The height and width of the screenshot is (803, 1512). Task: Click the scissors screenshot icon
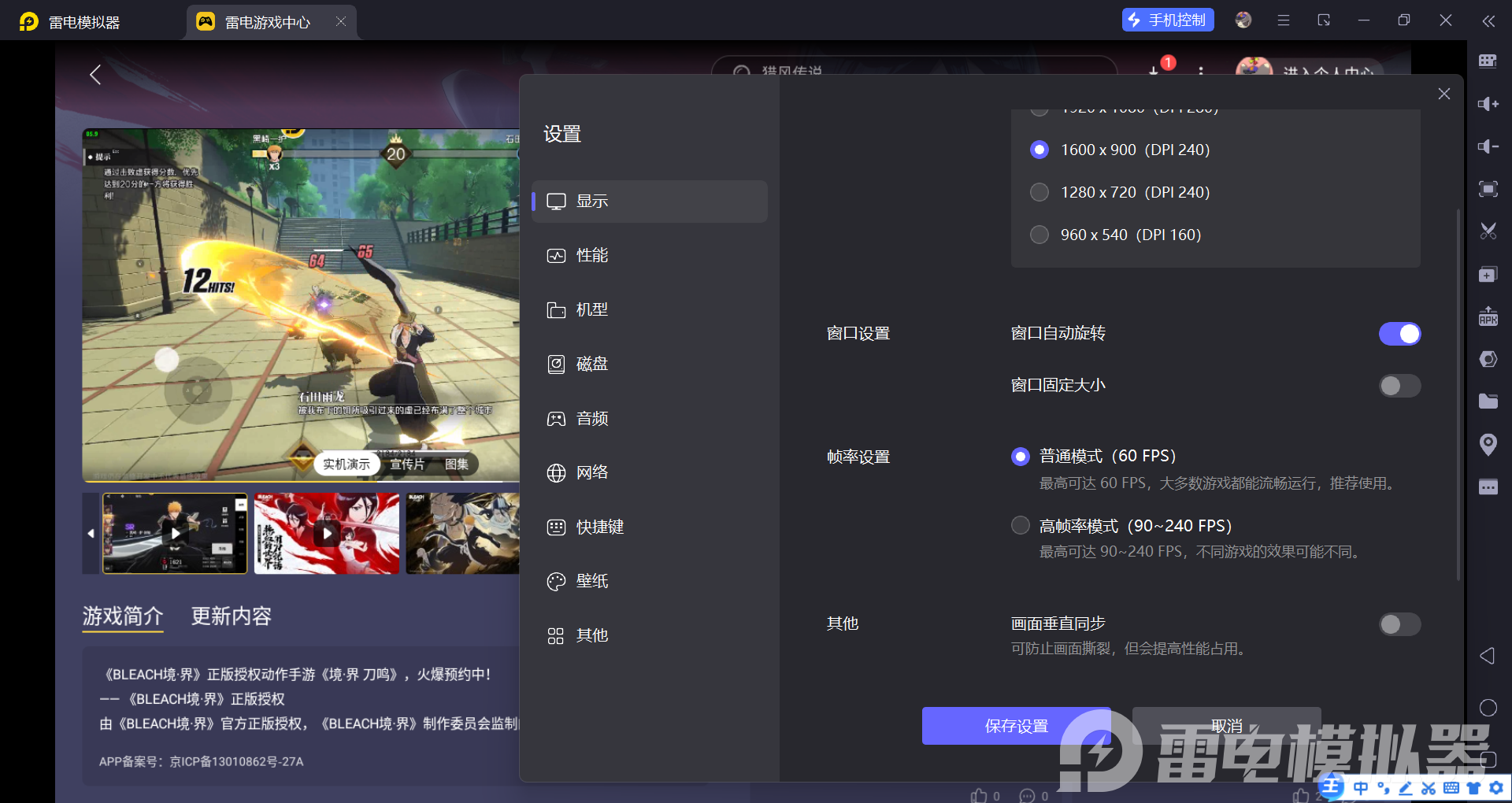coord(1488,231)
